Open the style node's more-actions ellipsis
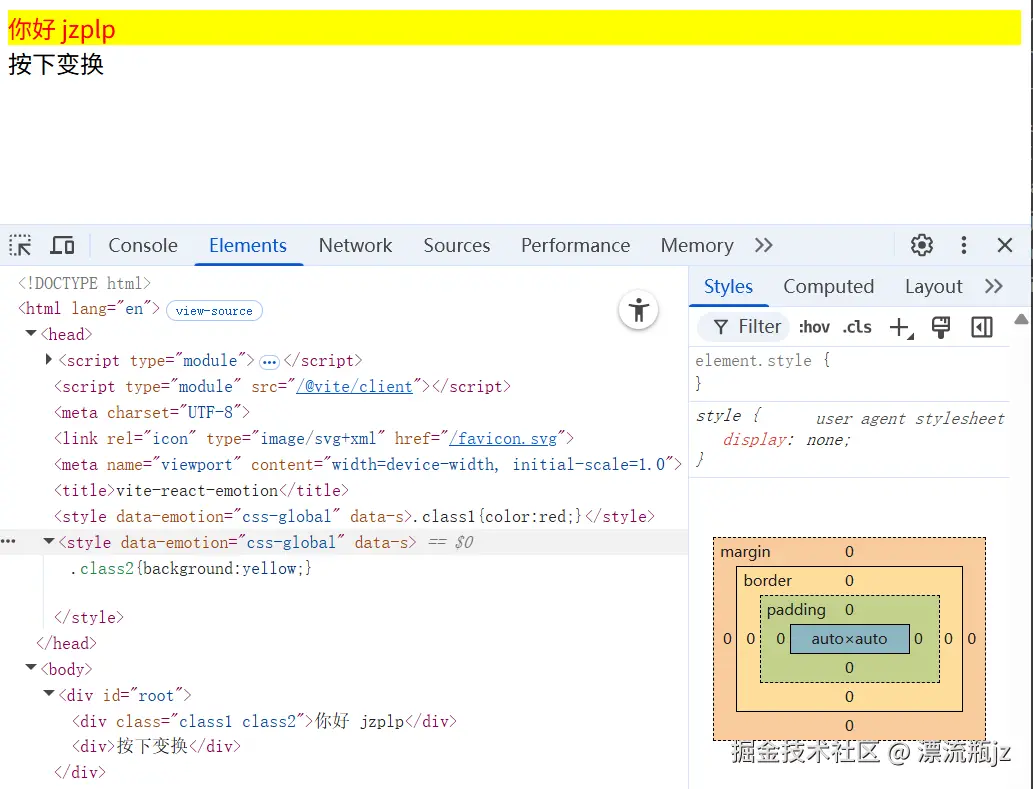1033x789 pixels. (9, 541)
